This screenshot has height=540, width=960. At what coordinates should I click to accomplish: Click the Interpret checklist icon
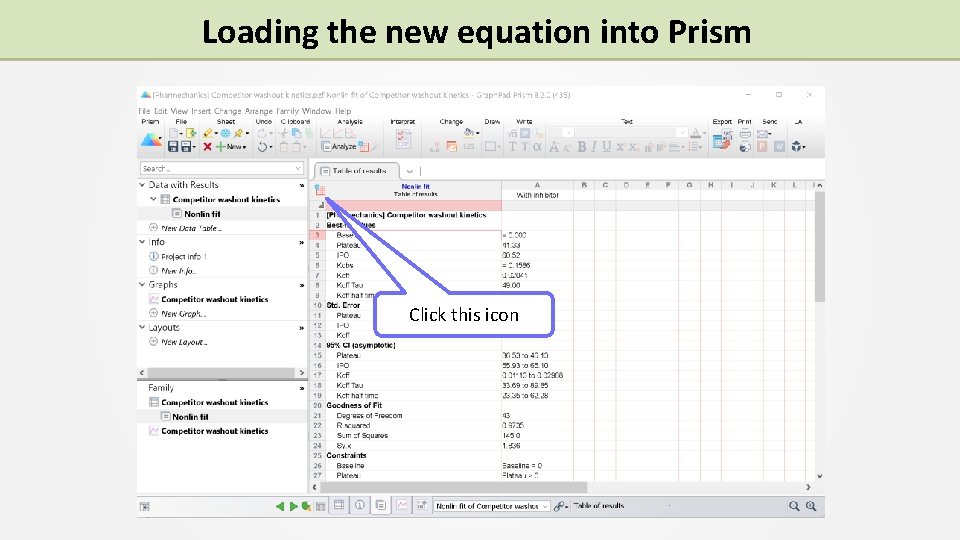pos(403,140)
